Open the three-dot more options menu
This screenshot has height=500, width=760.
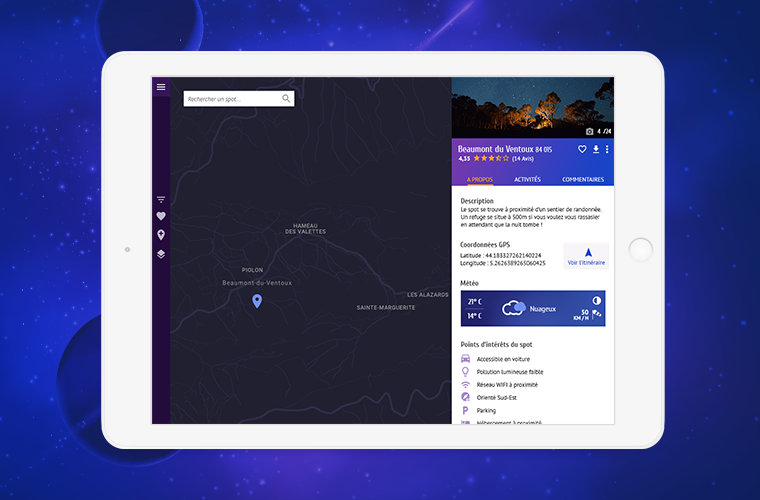tap(607, 149)
